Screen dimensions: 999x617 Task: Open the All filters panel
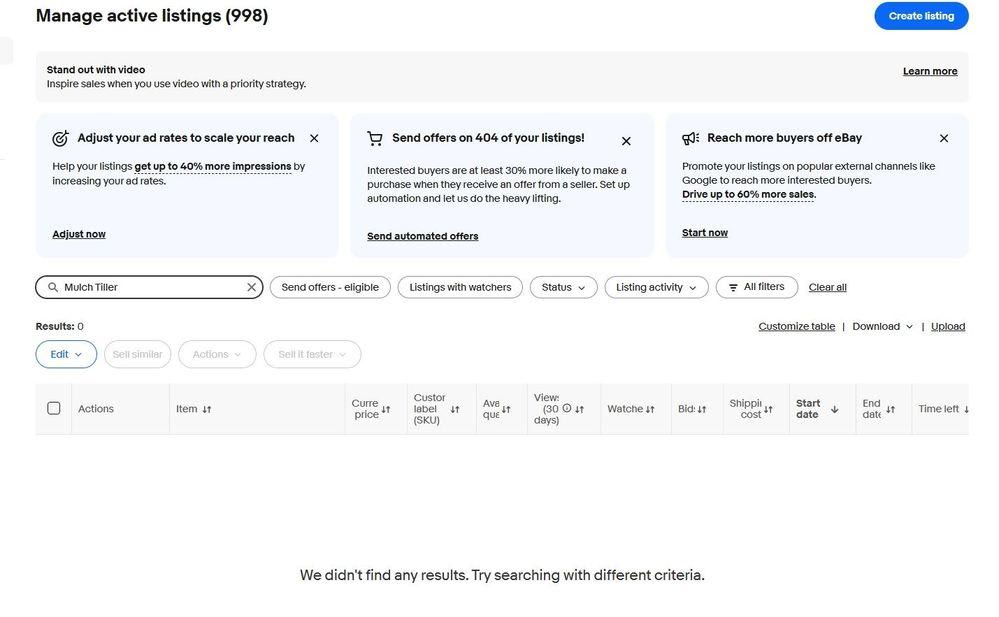pos(757,287)
